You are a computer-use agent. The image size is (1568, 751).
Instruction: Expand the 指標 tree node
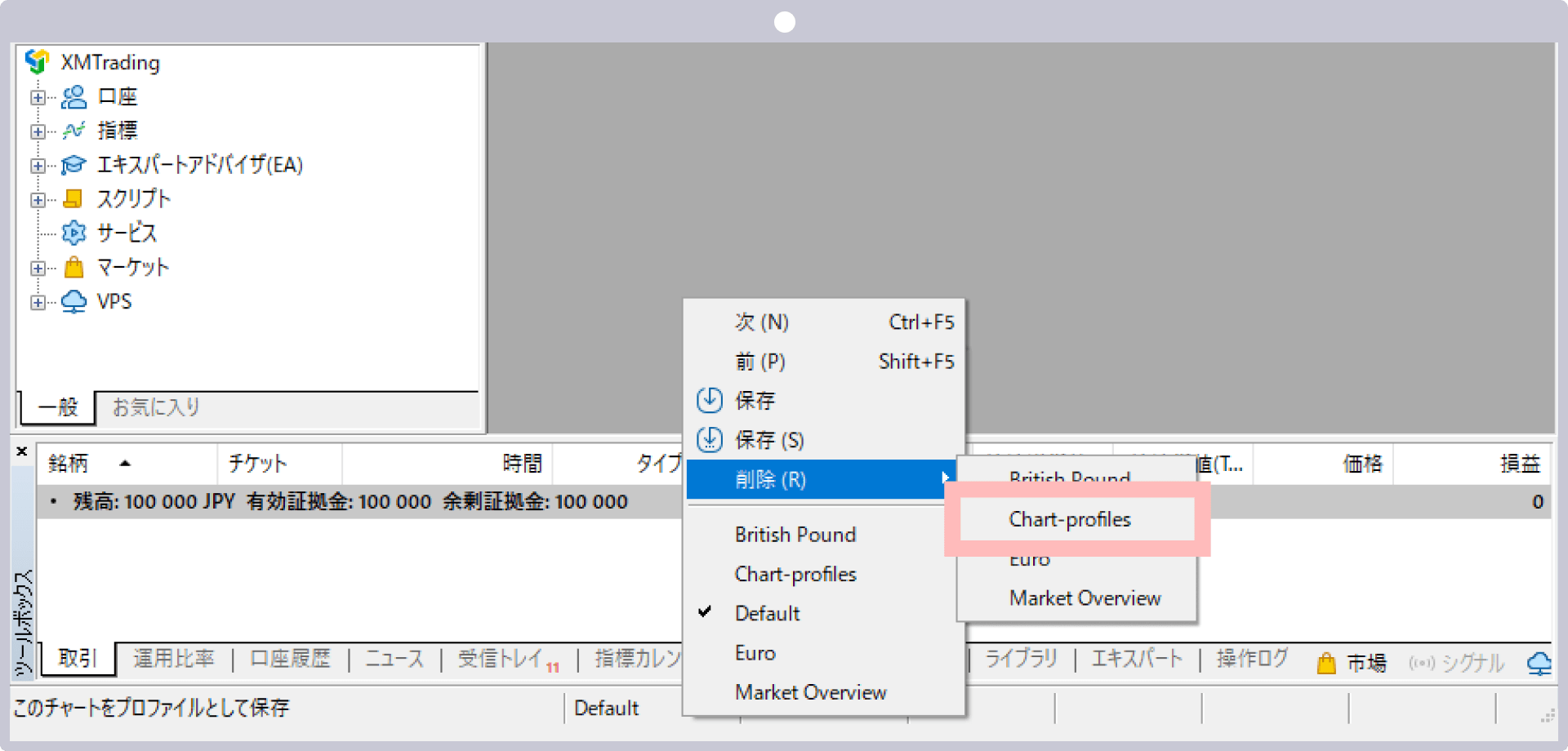[38, 131]
